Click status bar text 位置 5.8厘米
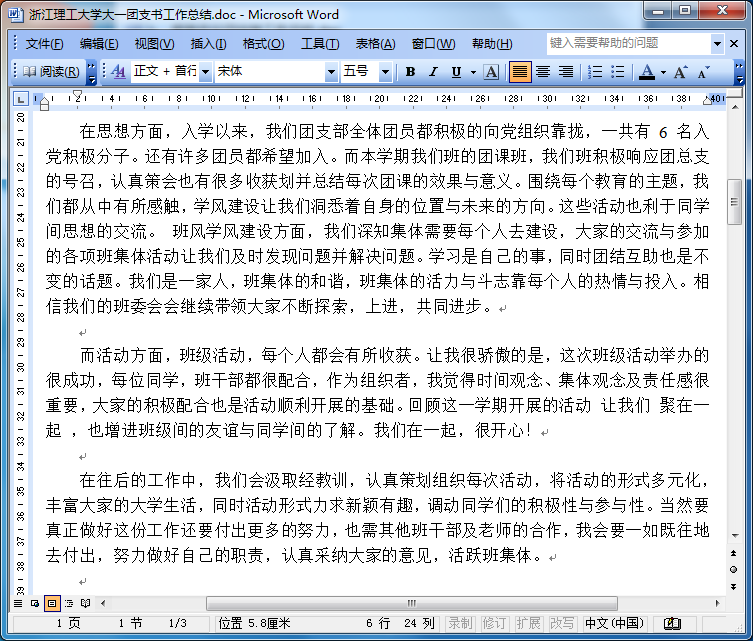Image resolution: width=753 pixels, height=641 pixels. pos(255,624)
